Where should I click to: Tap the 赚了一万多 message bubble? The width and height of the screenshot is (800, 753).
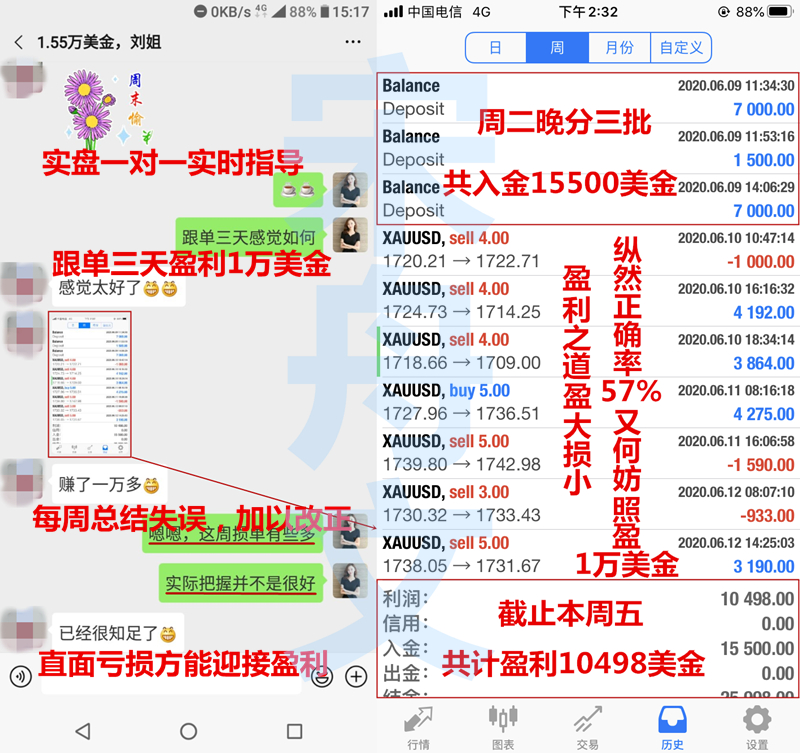tap(110, 484)
